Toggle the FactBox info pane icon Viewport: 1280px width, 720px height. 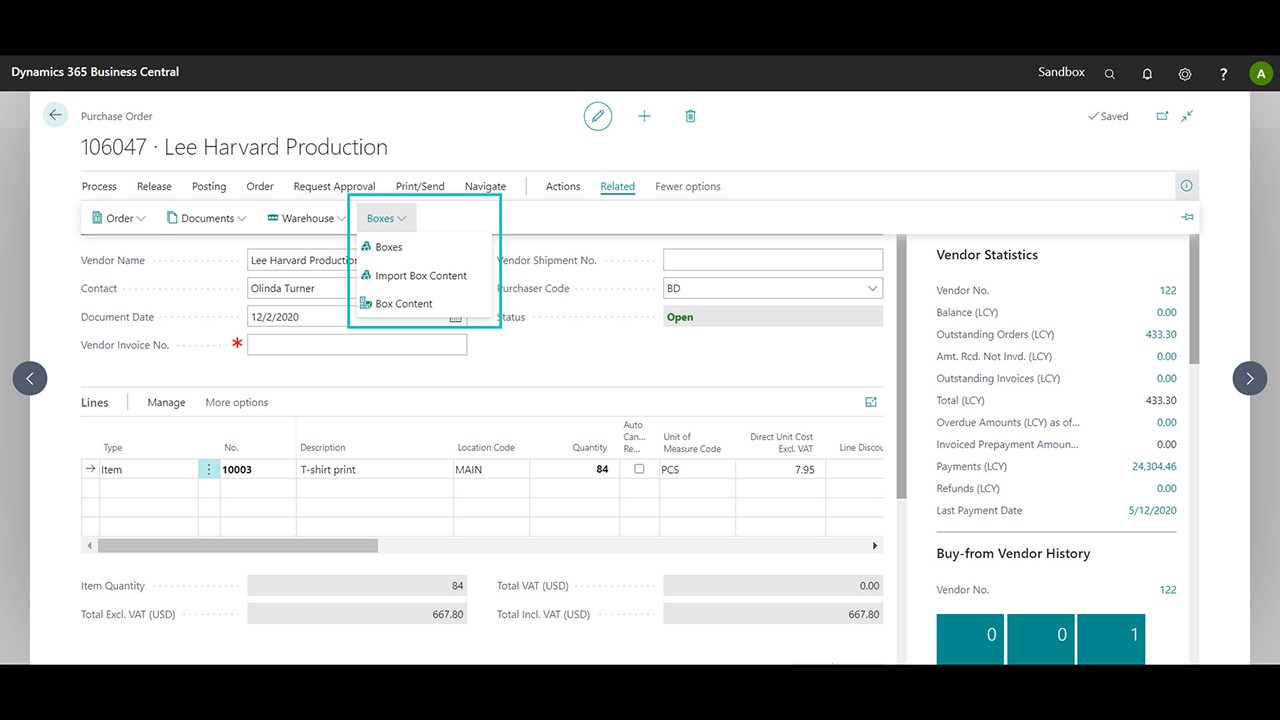pos(1186,186)
